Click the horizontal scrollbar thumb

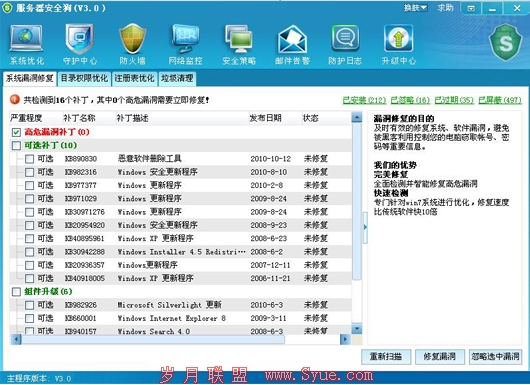pyautogui.click(x=153, y=339)
